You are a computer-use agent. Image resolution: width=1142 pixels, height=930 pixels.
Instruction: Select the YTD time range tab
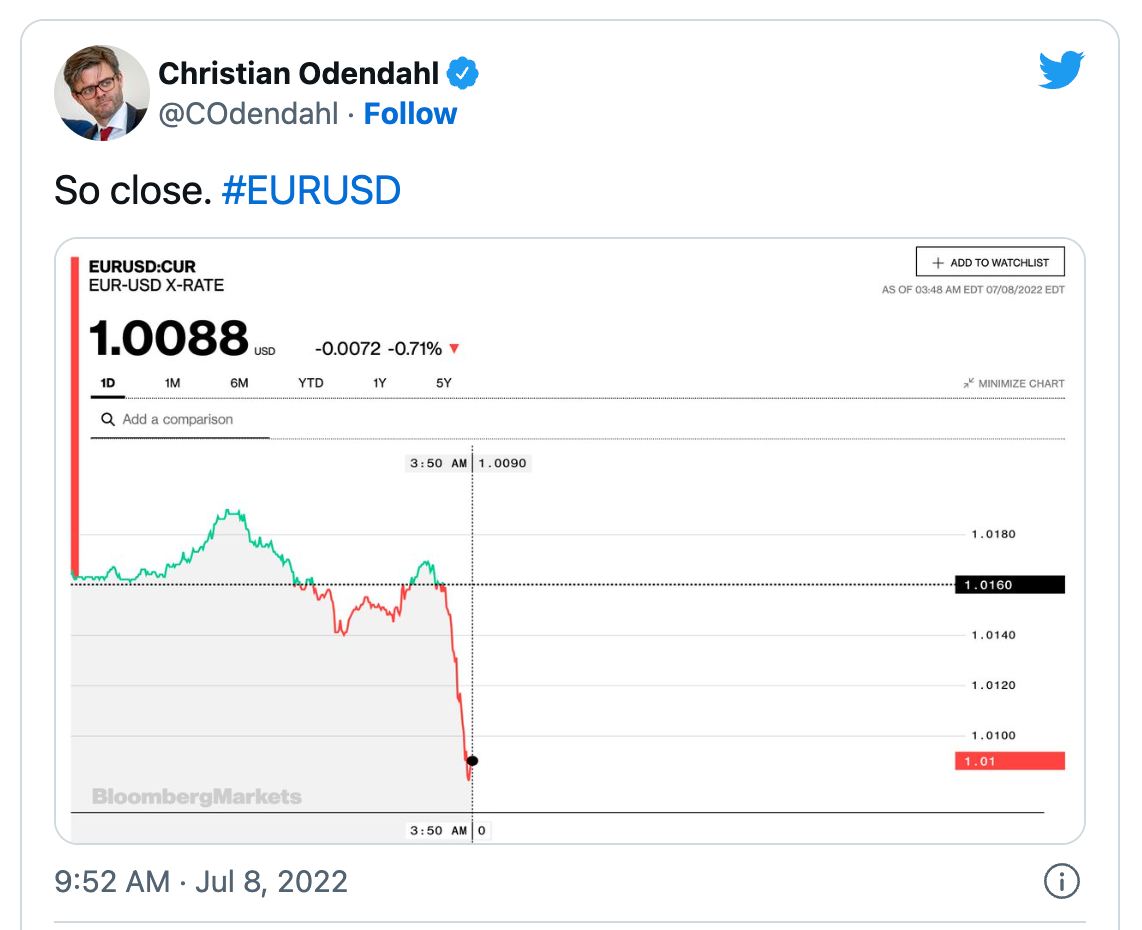tap(311, 383)
